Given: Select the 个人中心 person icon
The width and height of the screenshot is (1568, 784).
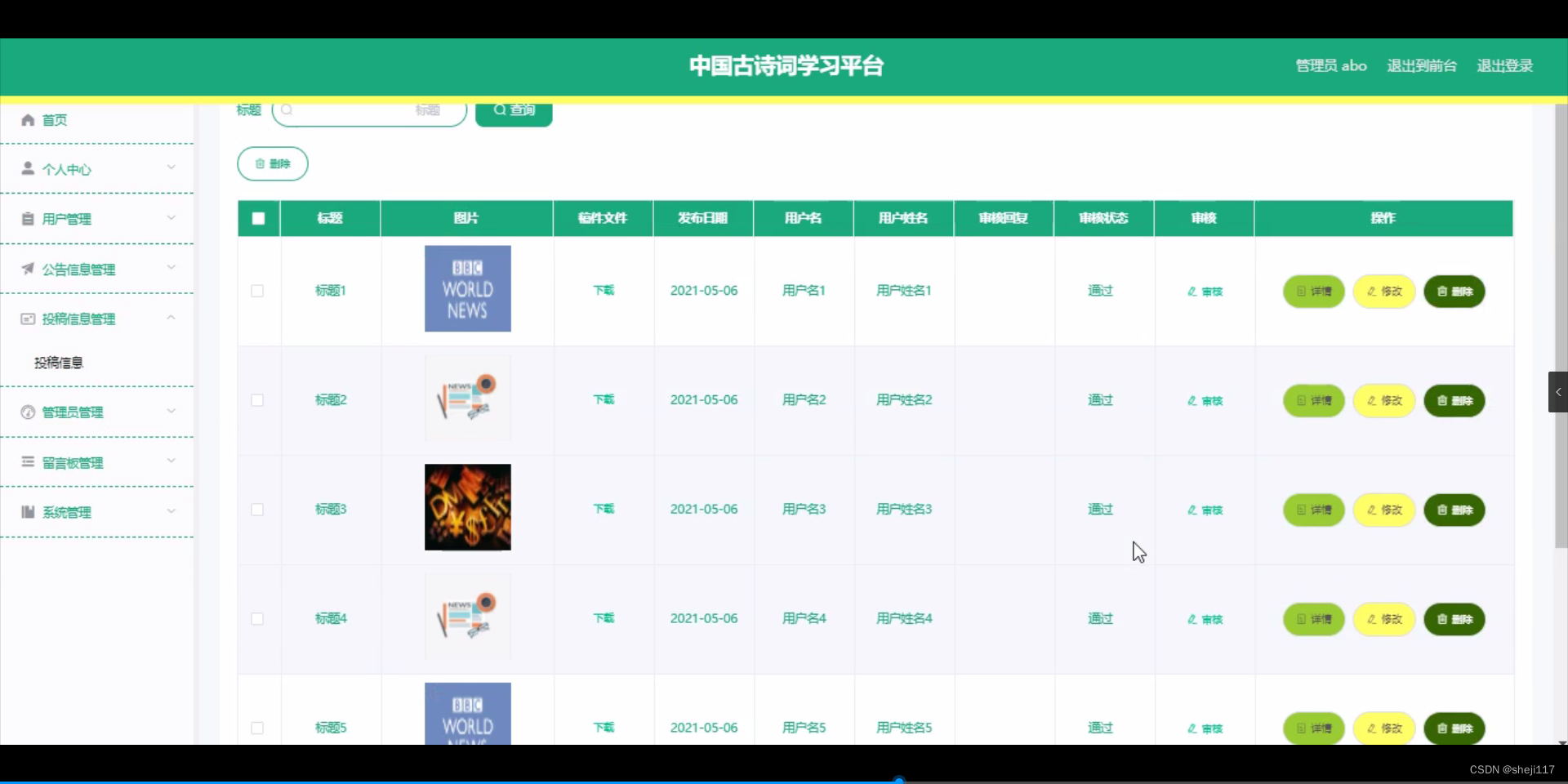Looking at the screenshot, I should (27, 169).
